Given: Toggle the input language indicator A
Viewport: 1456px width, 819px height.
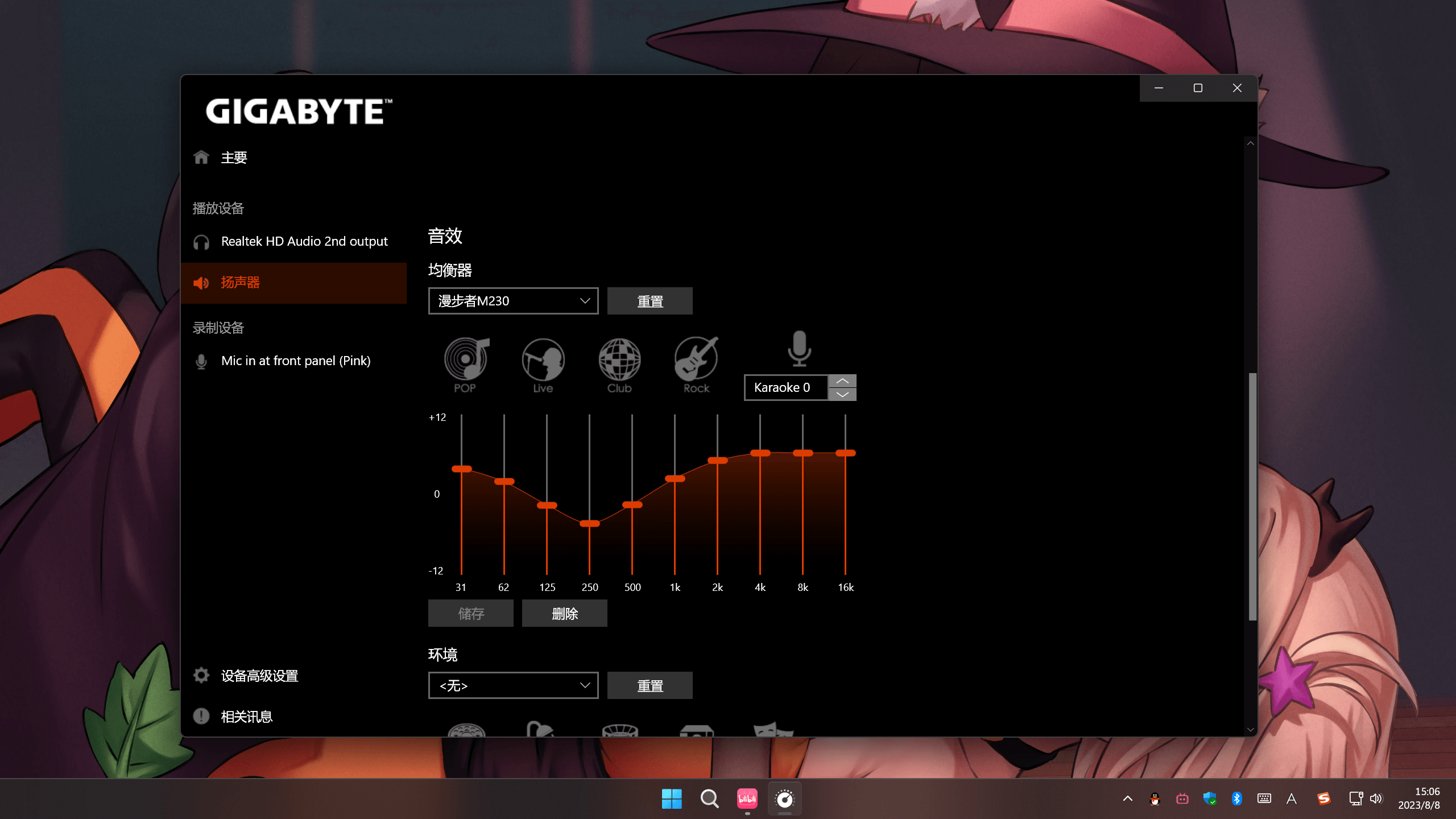Looking at the screenshot, I should click(x=1292, y=799).
